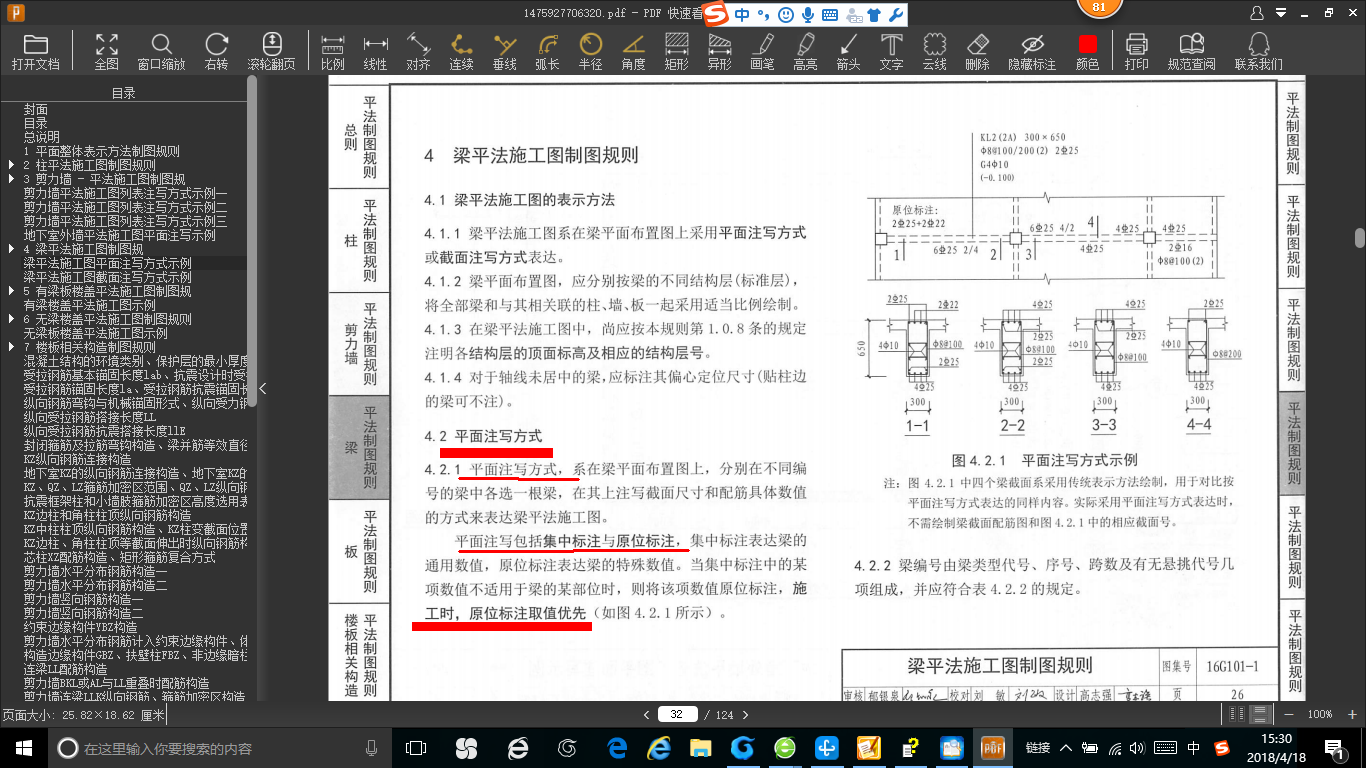1366x768 pixels.
Task: Select the 高亮 highlighter tool
Action: [x=805, y=52]
